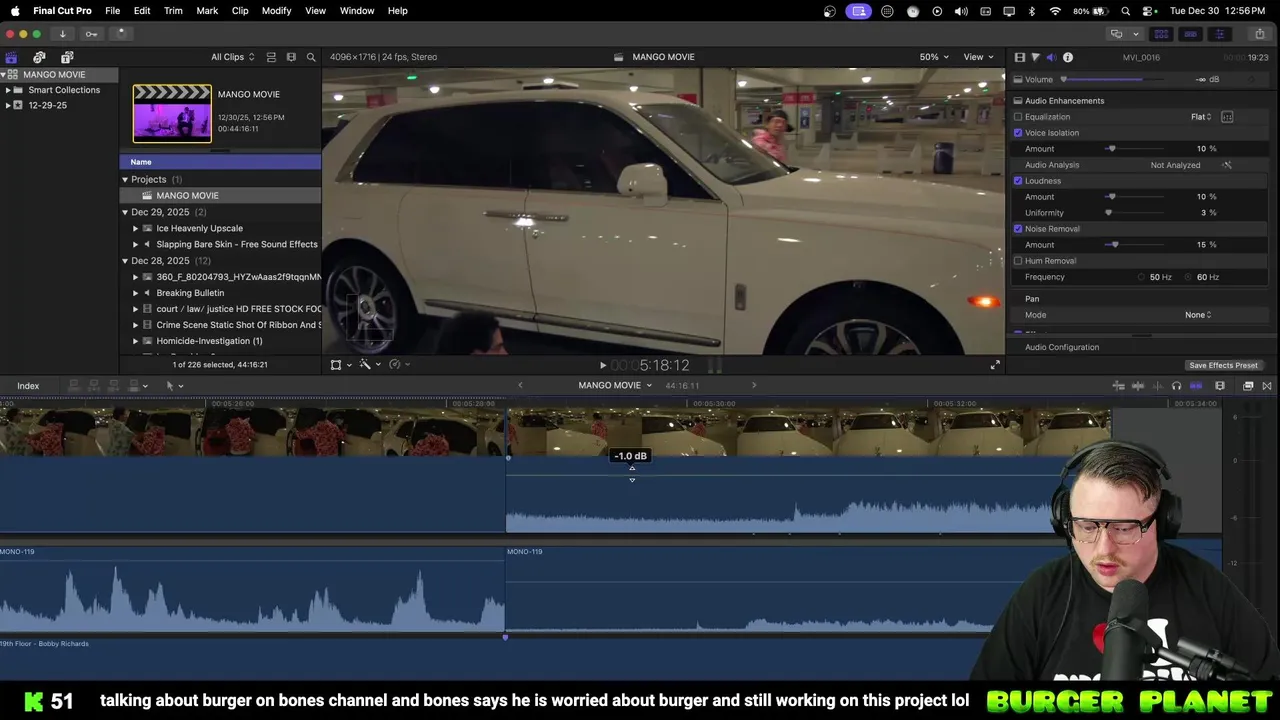The height and width of the screenshot is (720, 1280).
Task: Open the File menu
Action: click(113, 10)
